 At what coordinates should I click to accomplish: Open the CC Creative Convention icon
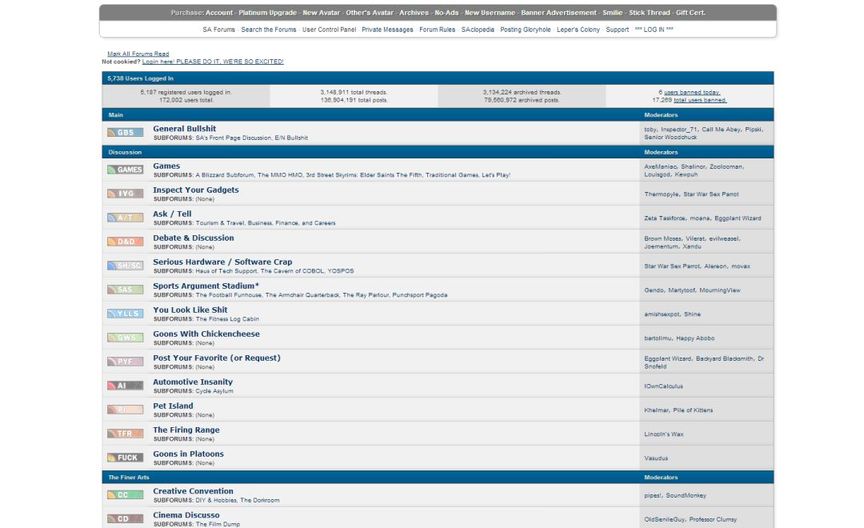point(125,495)
